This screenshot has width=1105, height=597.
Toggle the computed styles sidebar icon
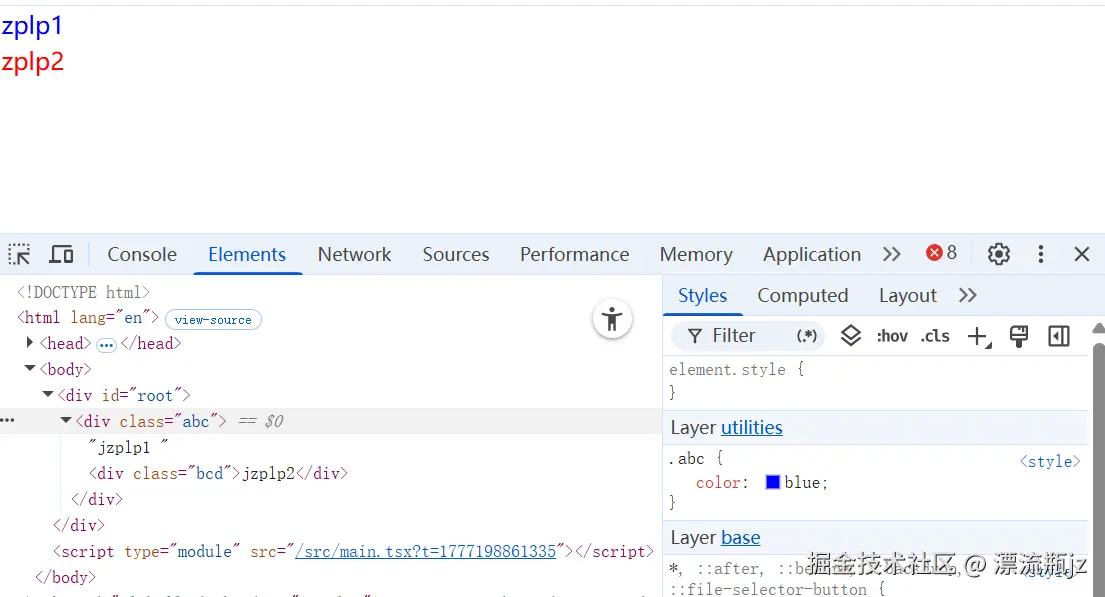click(x=1058, y=336)
